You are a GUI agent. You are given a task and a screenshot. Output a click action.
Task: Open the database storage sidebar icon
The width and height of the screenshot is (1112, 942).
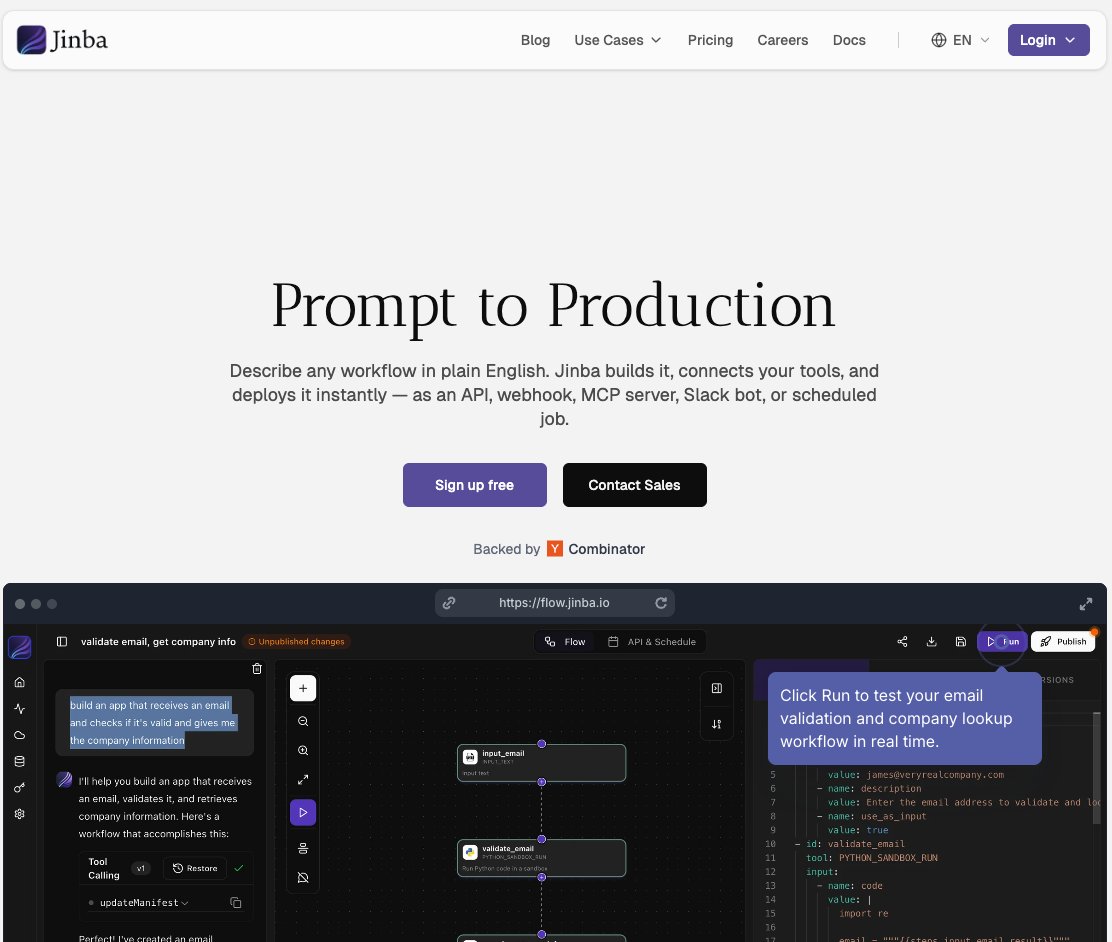(x=20, y=761)
